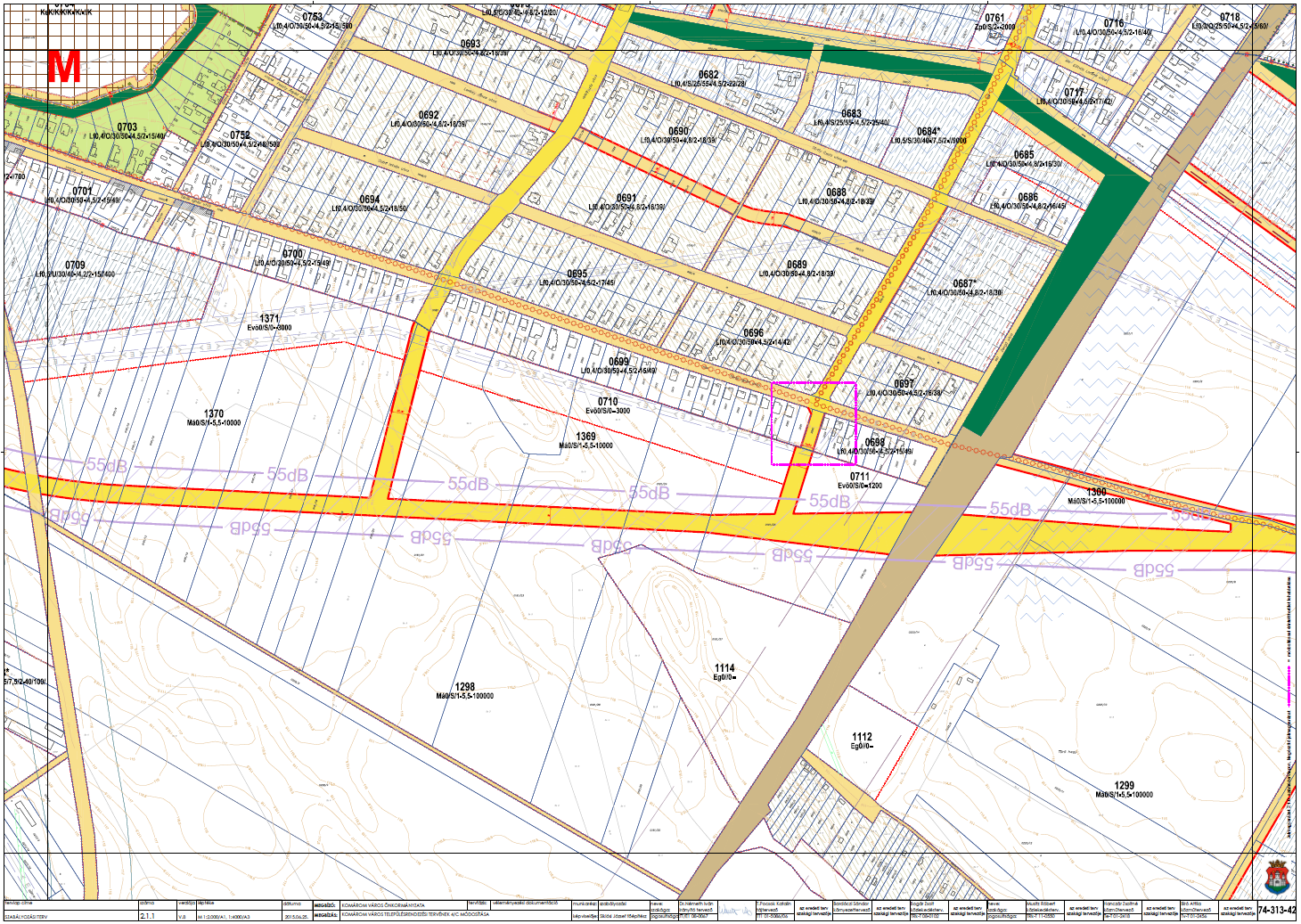Select the zone label 0711
Image resolution: width=1301 pixels, height=924 pixels.
859,477
